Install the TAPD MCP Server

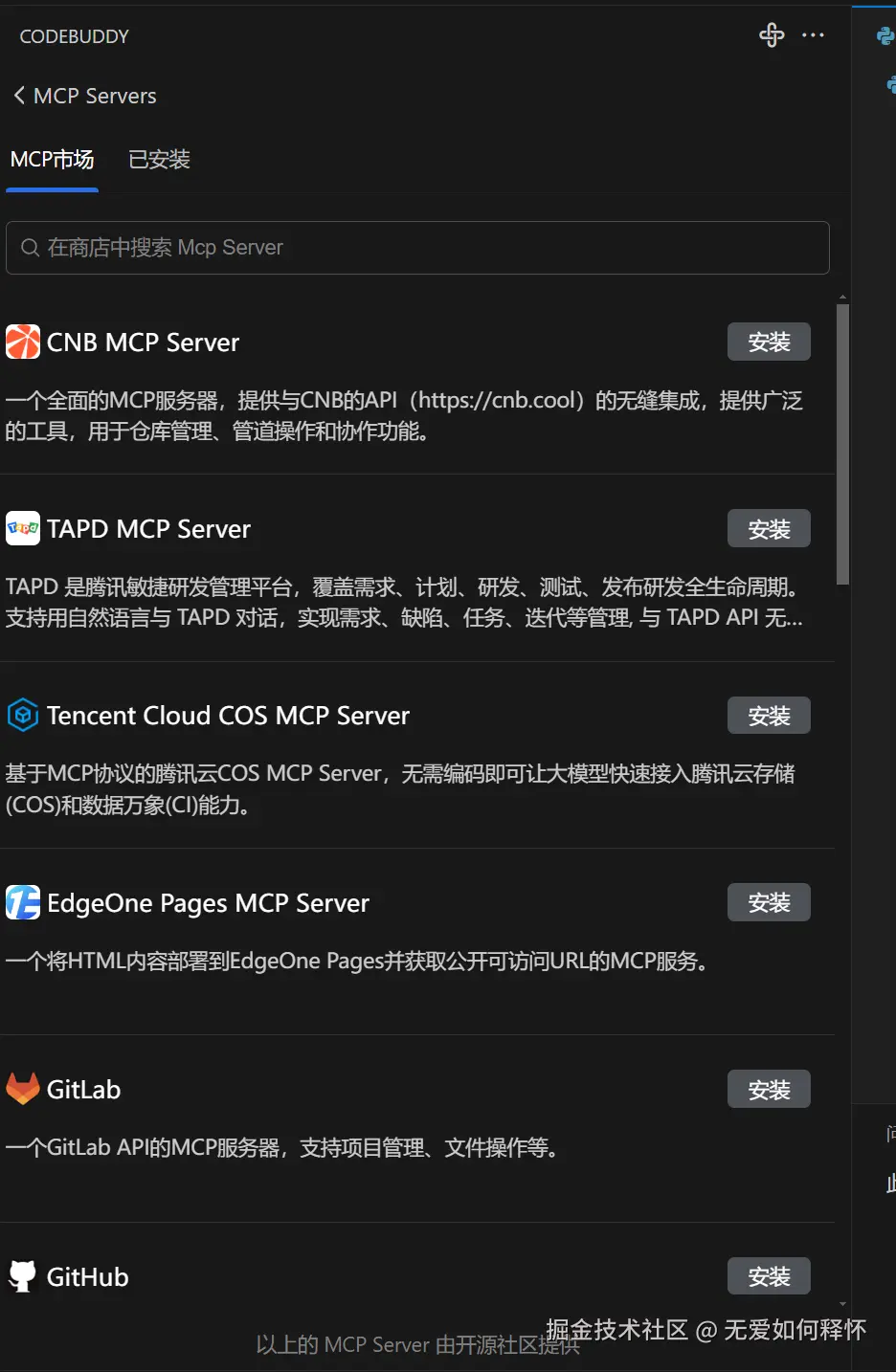coord(769,528)
